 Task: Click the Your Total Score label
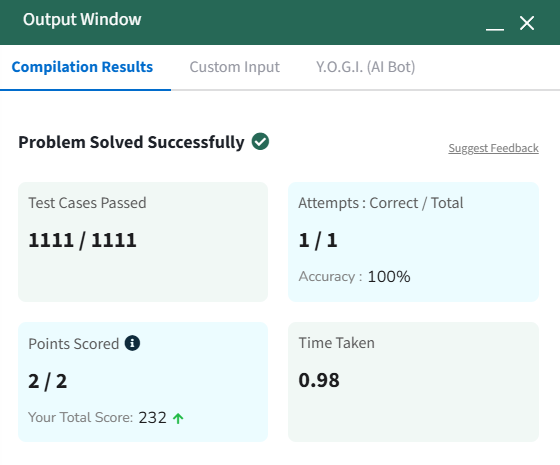click(x=81, y=417)
